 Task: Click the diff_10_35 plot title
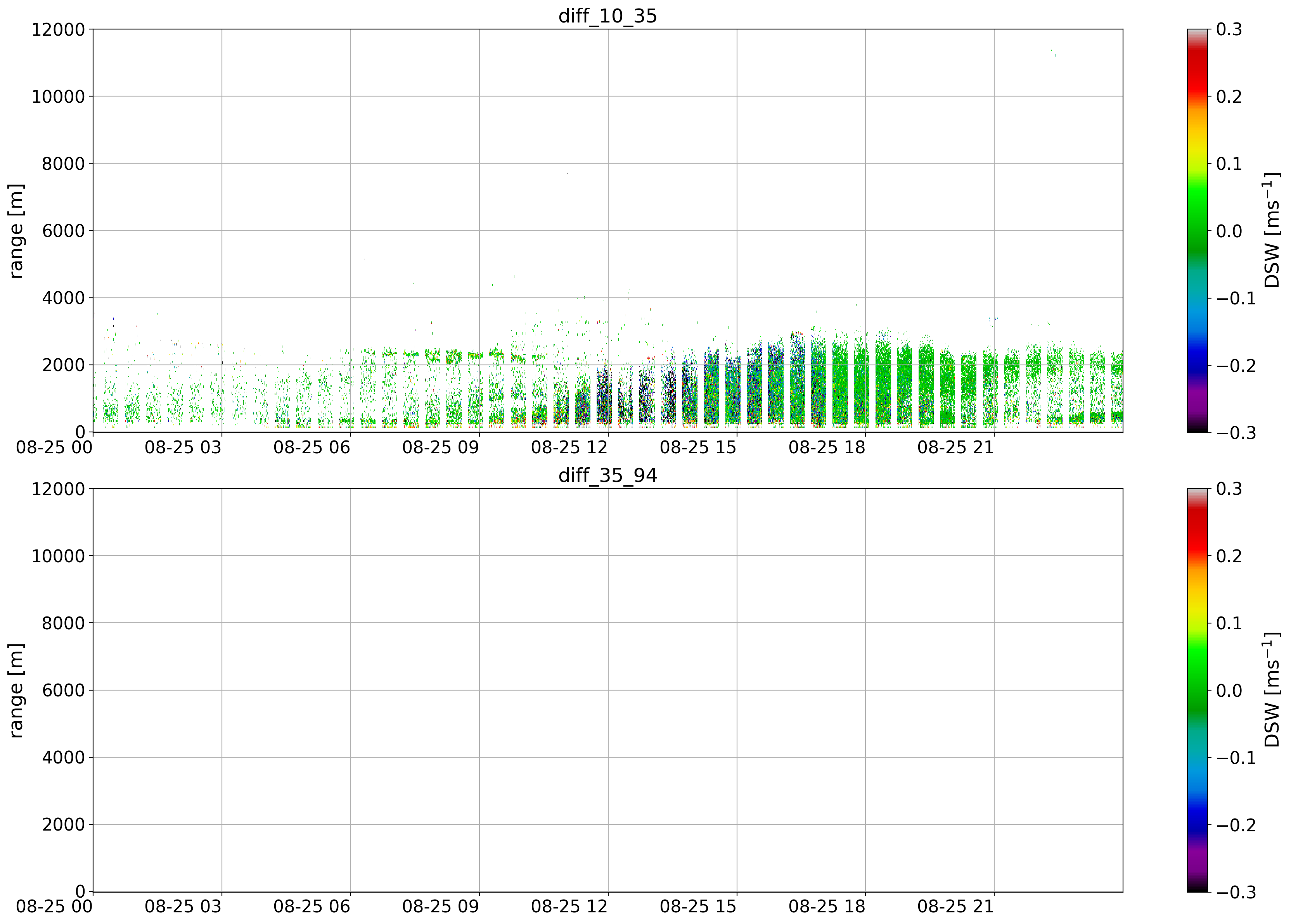(607, 16)
